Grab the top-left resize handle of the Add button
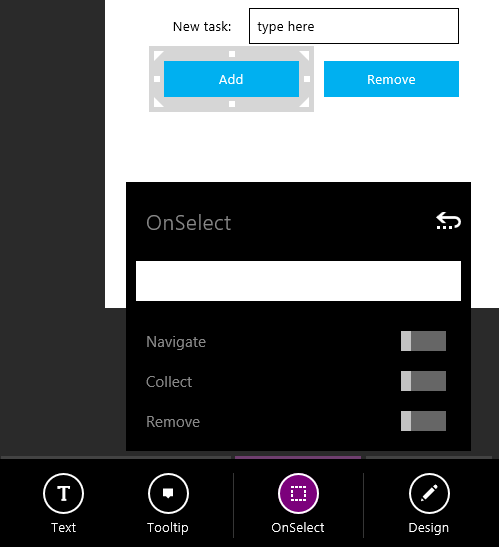Viewport: 499px width, 547px height. (x=158, y=55)
